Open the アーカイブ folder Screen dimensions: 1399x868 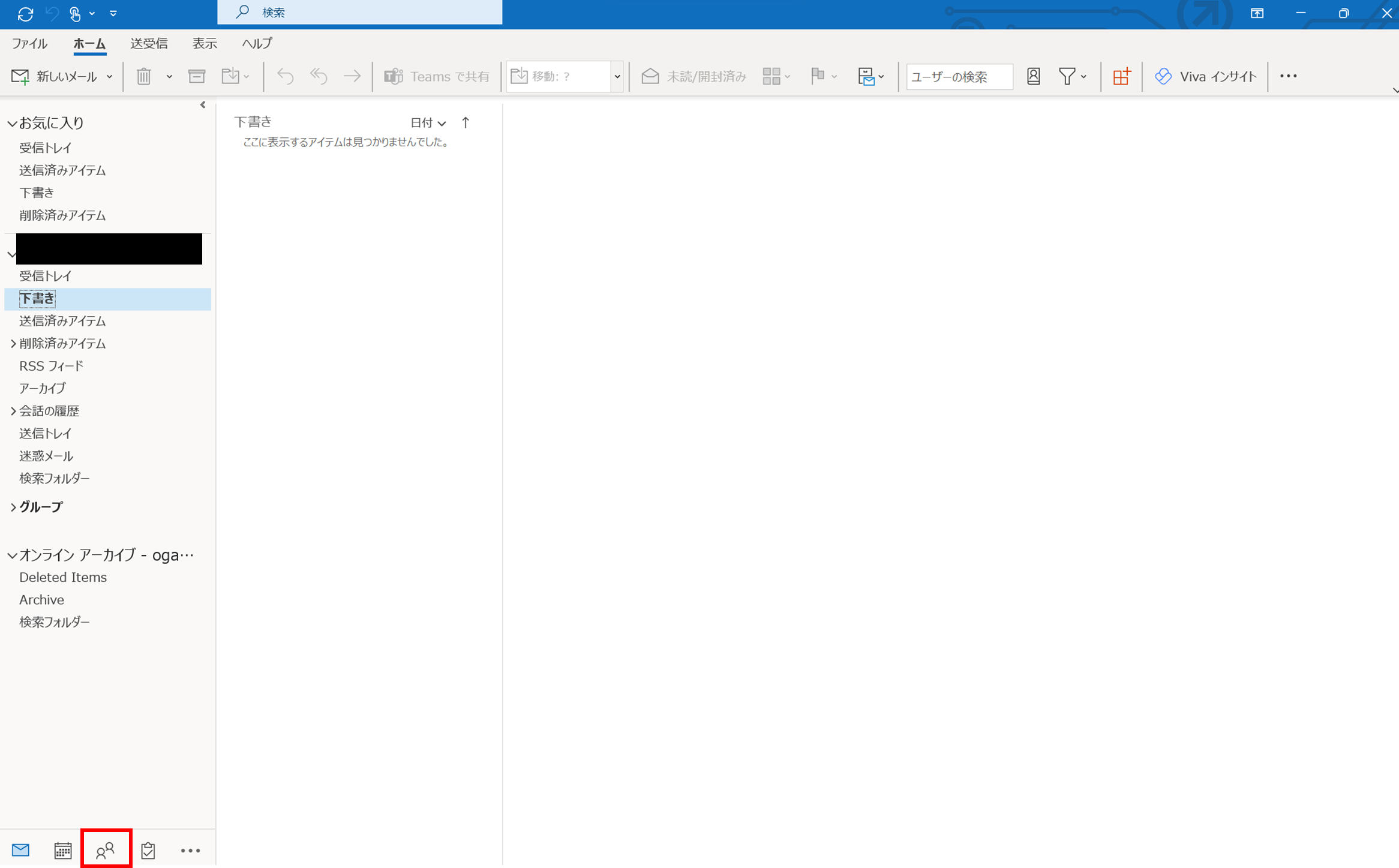click(x=42, y=389)
